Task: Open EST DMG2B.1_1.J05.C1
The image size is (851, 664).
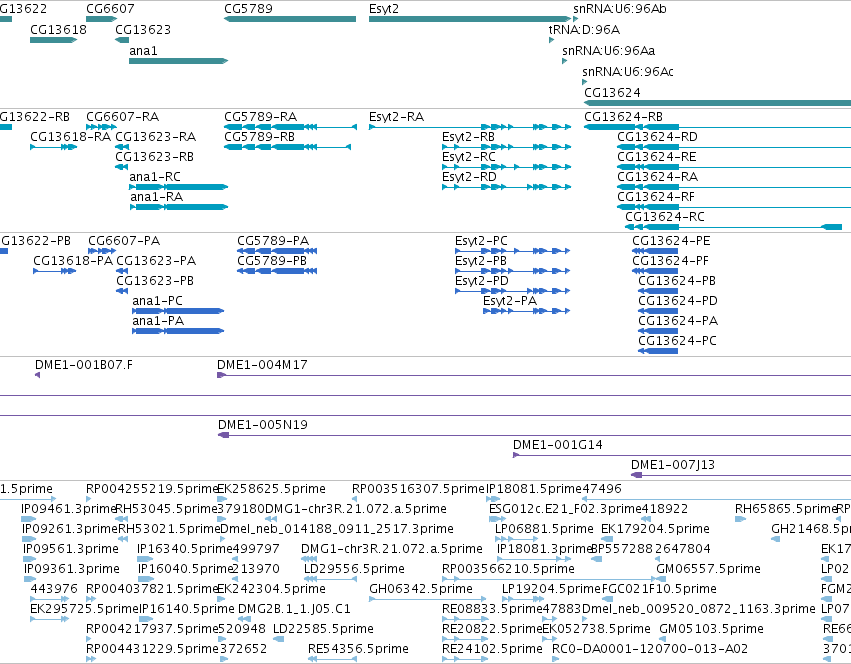Action: tap(294, 609)
